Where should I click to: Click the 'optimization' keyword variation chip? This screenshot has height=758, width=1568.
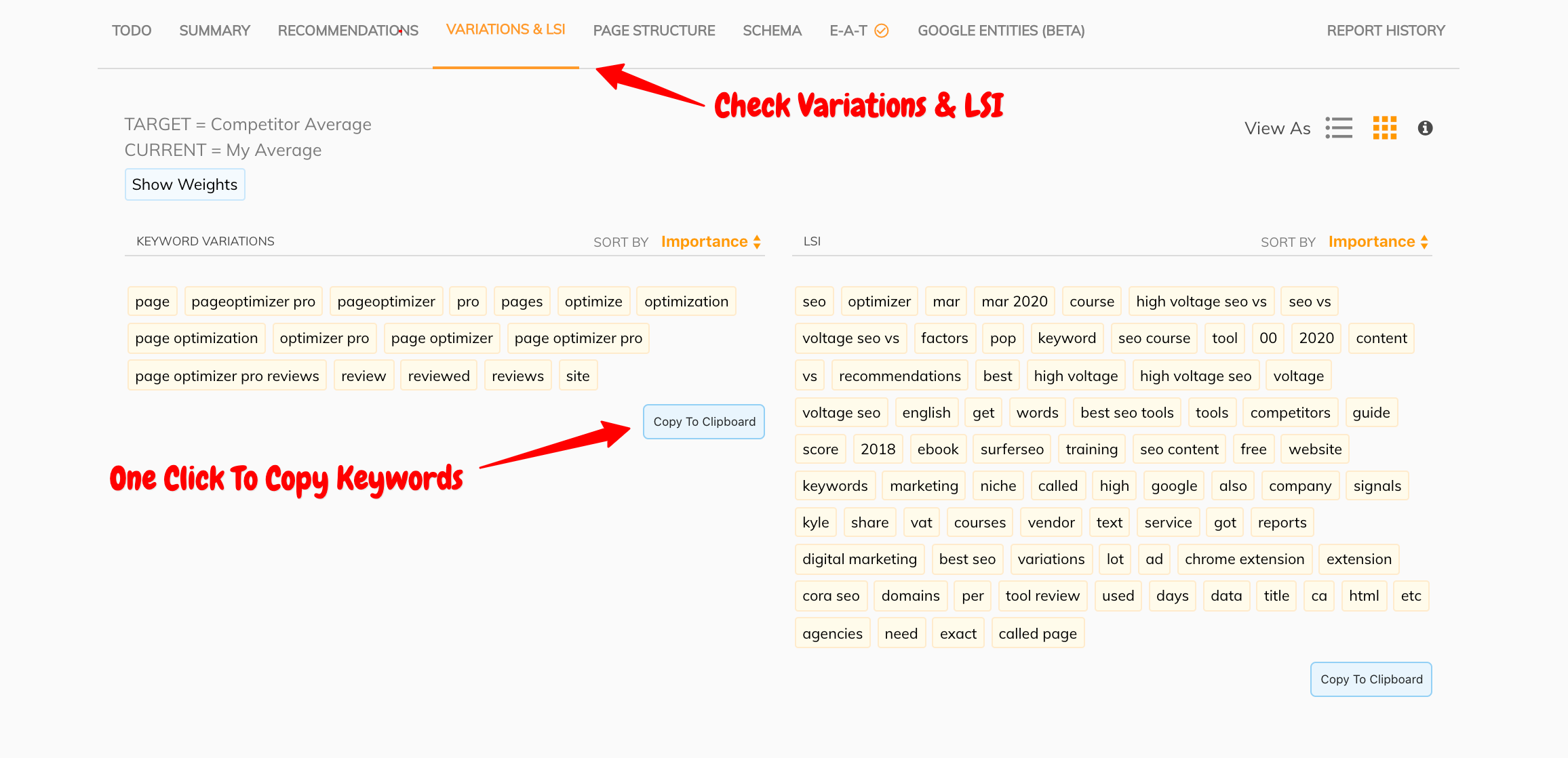[686, 301]
